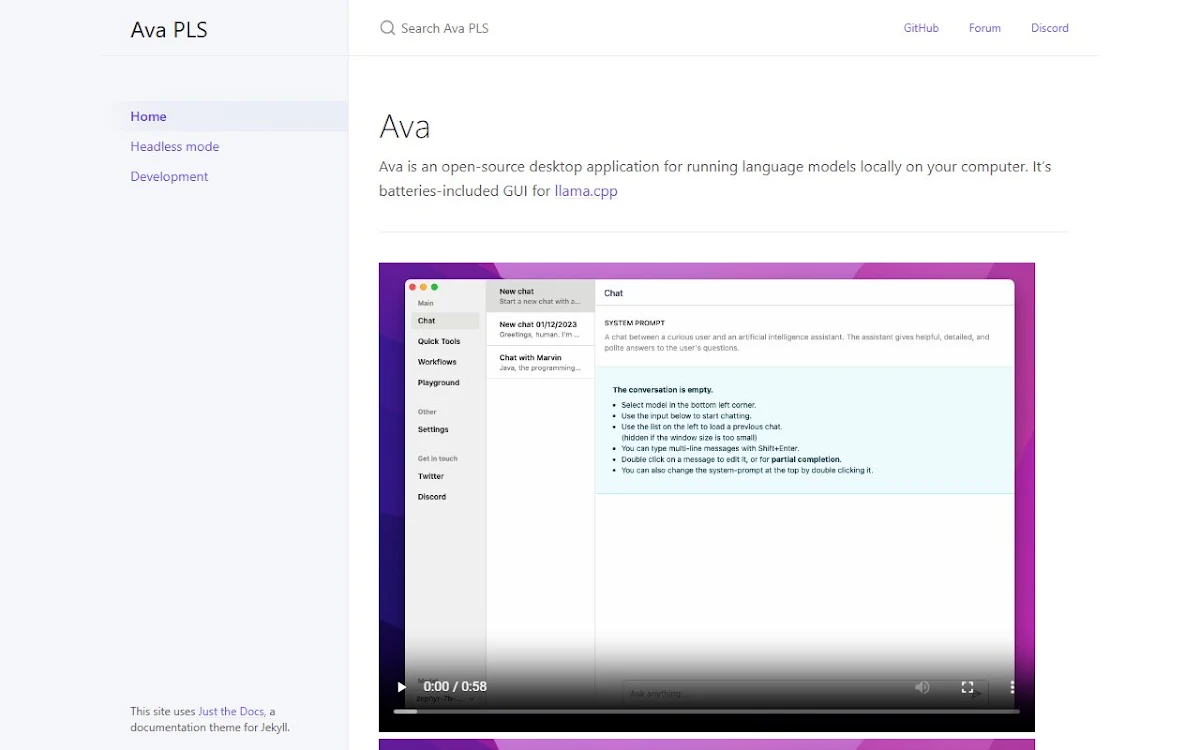This screenshot has height=750, width=1200.
Task: Seek along the video progress bar
Action: [706, 711]
